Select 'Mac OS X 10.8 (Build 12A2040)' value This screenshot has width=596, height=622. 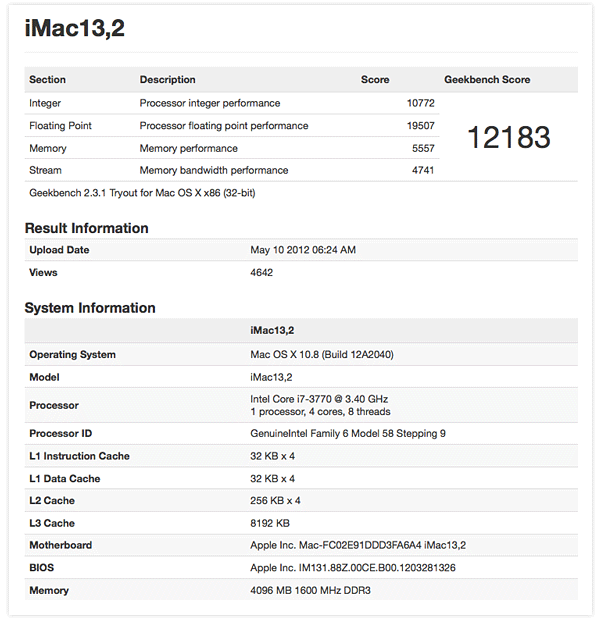pyautogui.click(x=322, y=355)
